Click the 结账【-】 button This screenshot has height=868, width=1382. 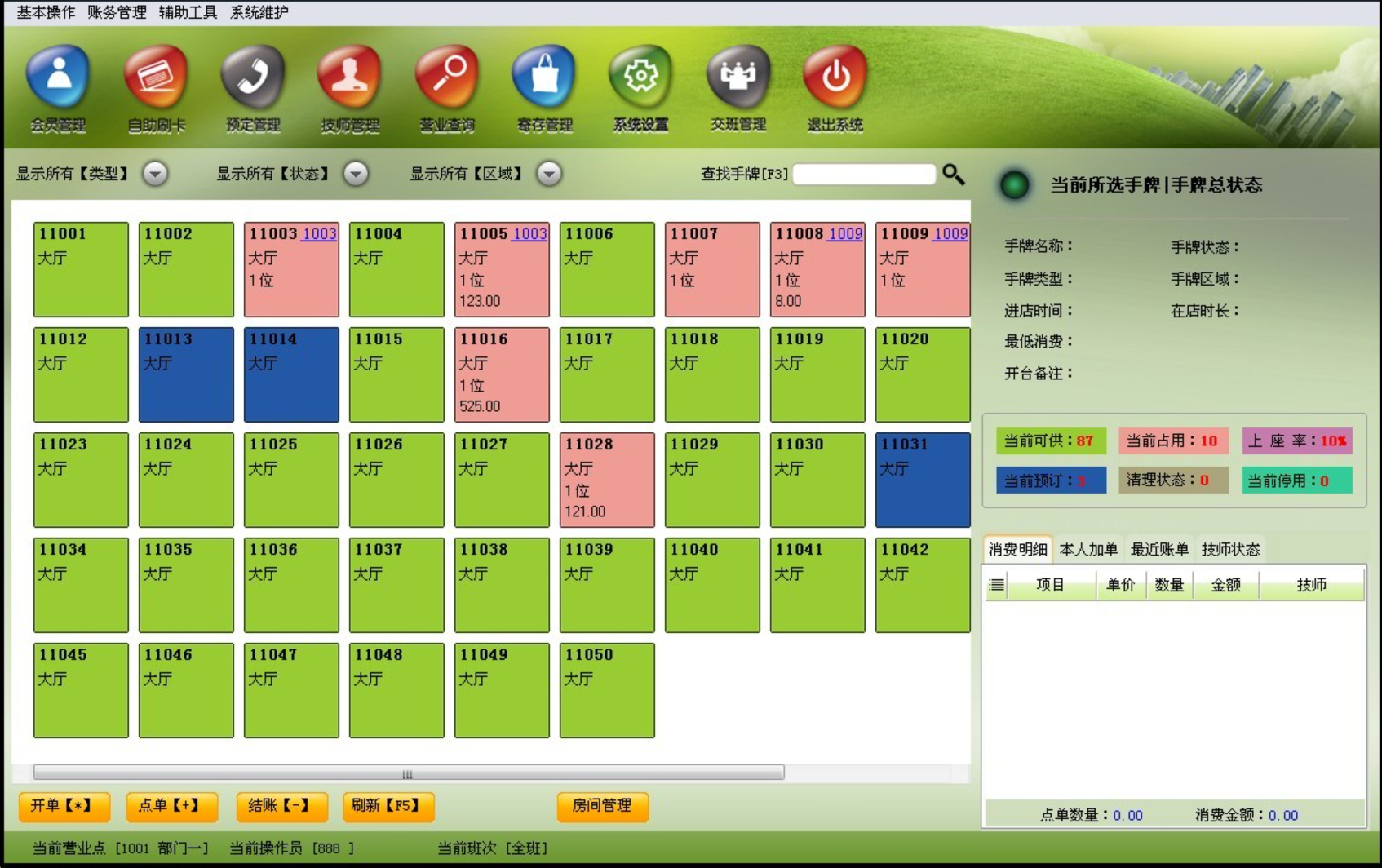click(x=282, y=806)
